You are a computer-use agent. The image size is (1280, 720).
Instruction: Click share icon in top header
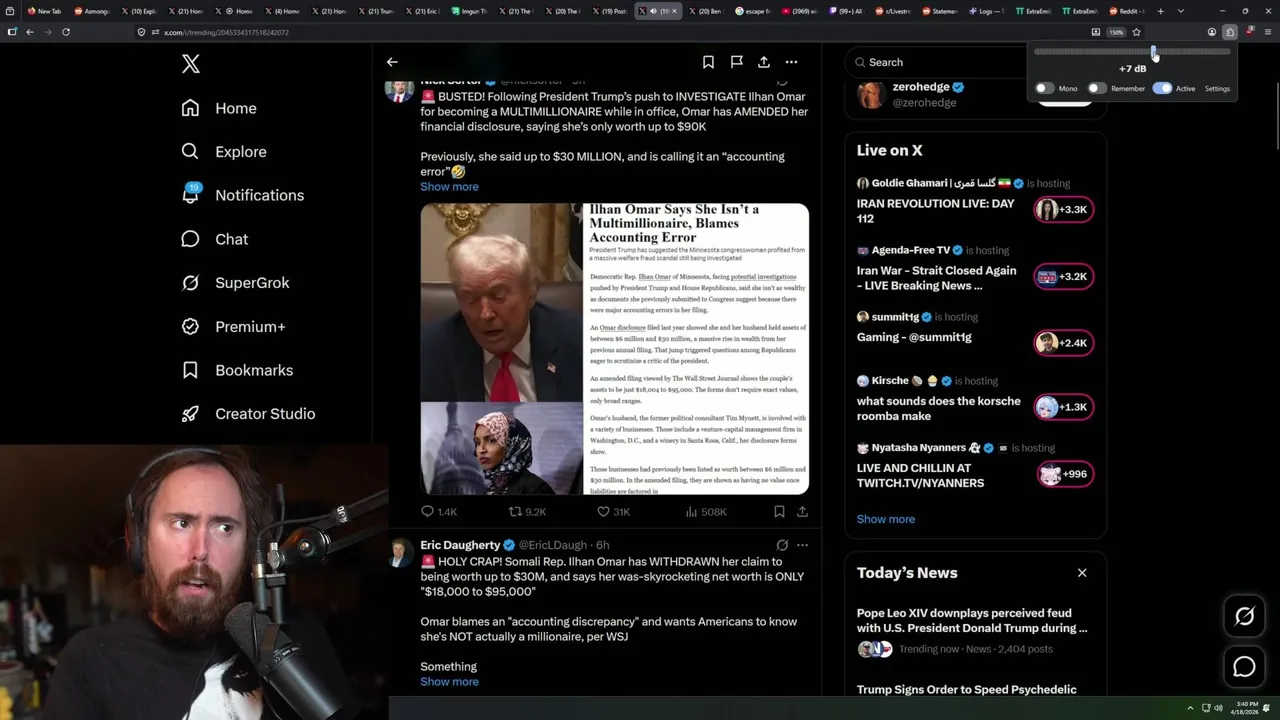pos(764,62)
